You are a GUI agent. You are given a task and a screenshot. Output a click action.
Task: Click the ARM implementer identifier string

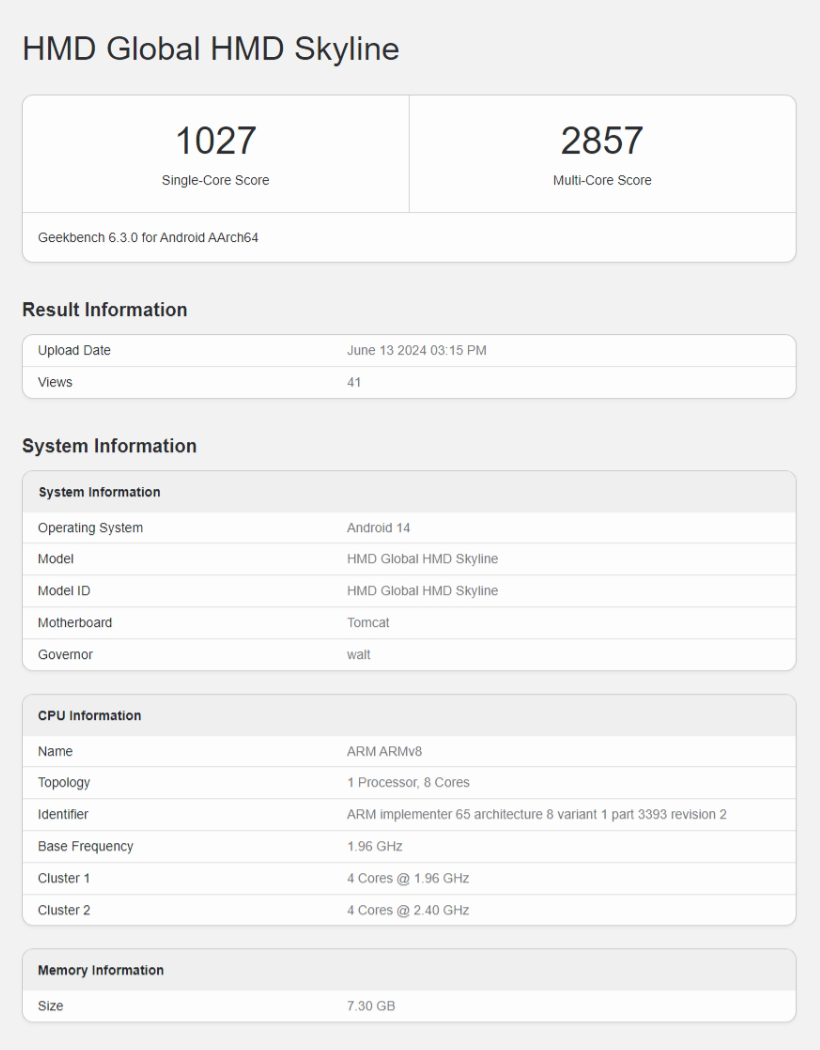[536, 815]
